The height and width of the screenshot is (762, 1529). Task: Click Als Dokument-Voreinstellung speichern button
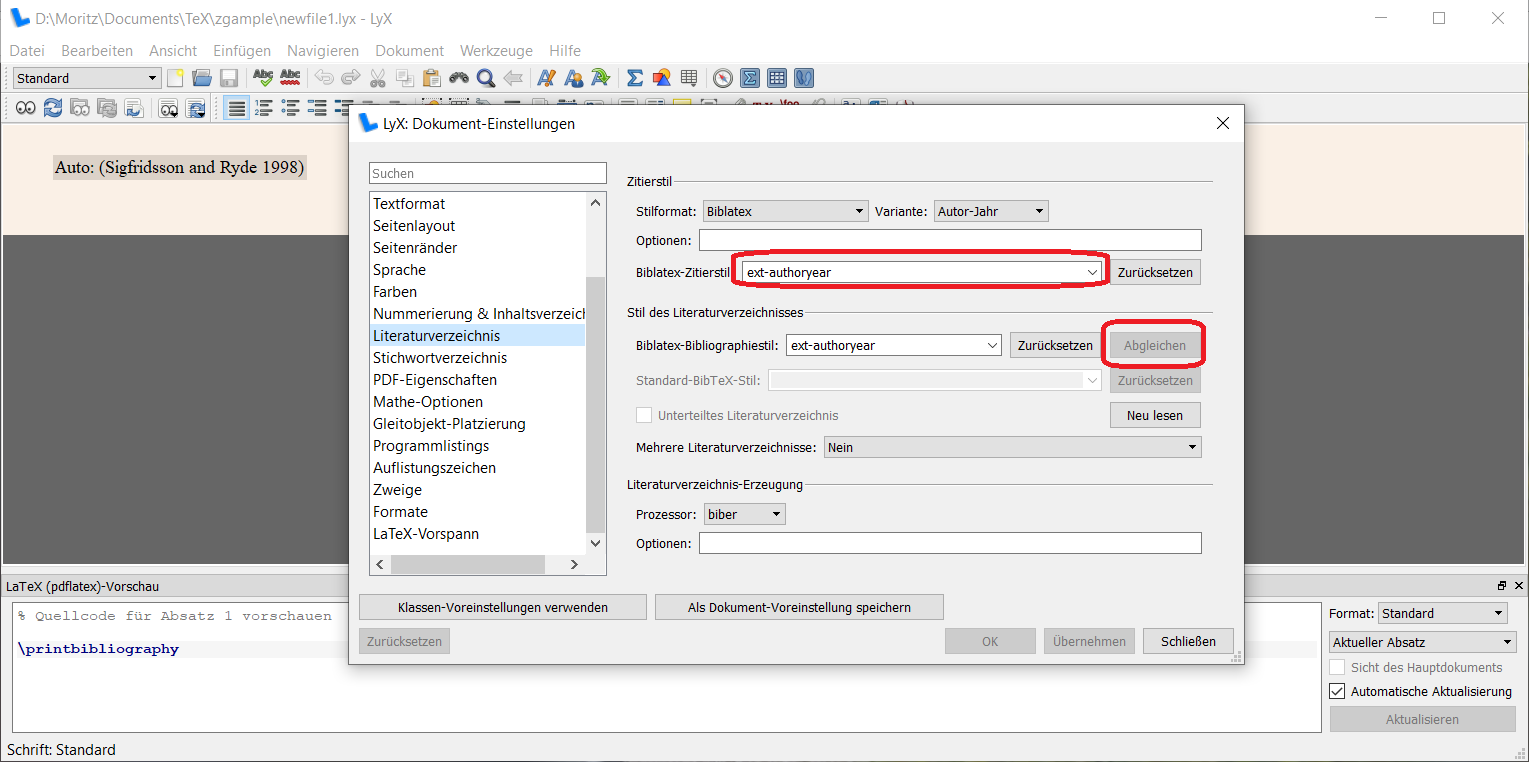click(x=799, y=607)
